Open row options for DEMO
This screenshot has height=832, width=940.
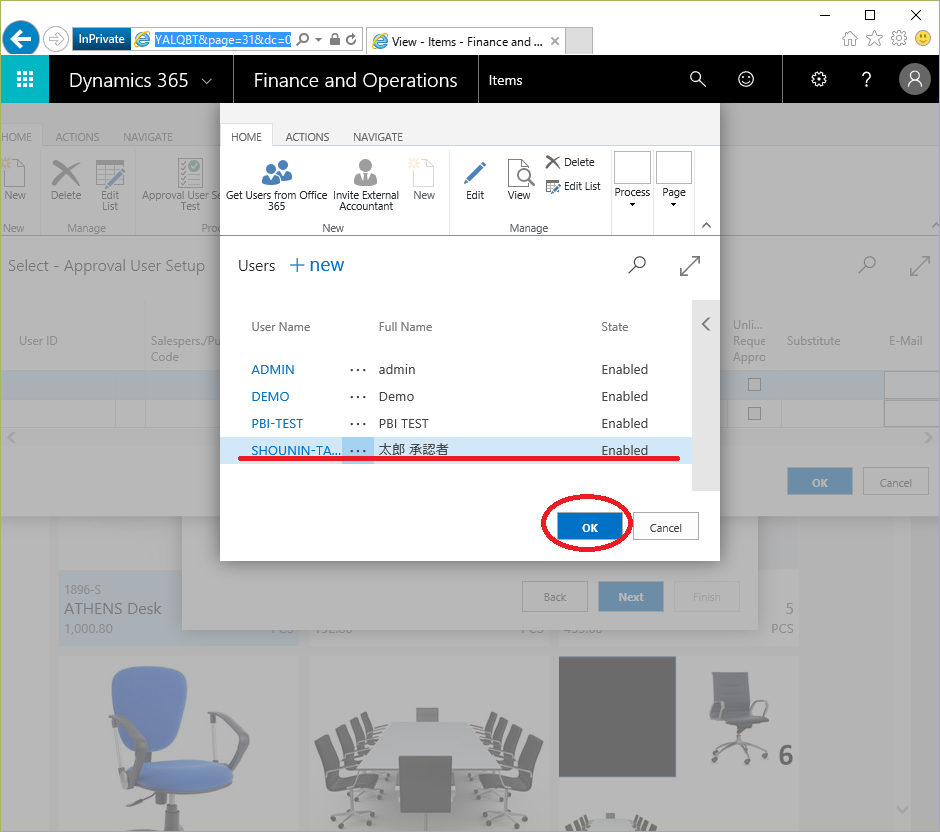358,397
